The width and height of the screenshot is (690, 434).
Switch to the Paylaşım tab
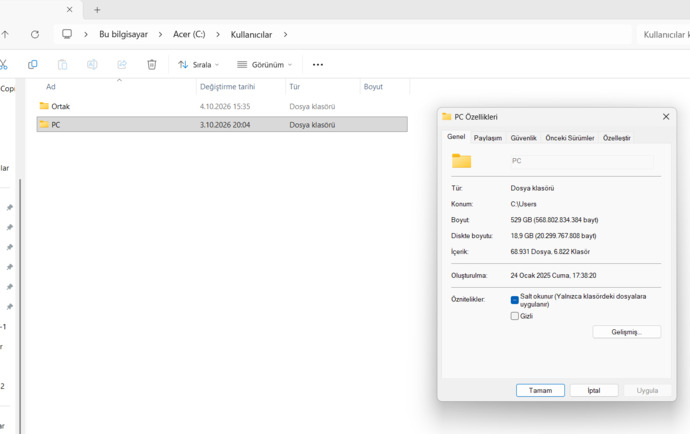[x=488, y=138]
